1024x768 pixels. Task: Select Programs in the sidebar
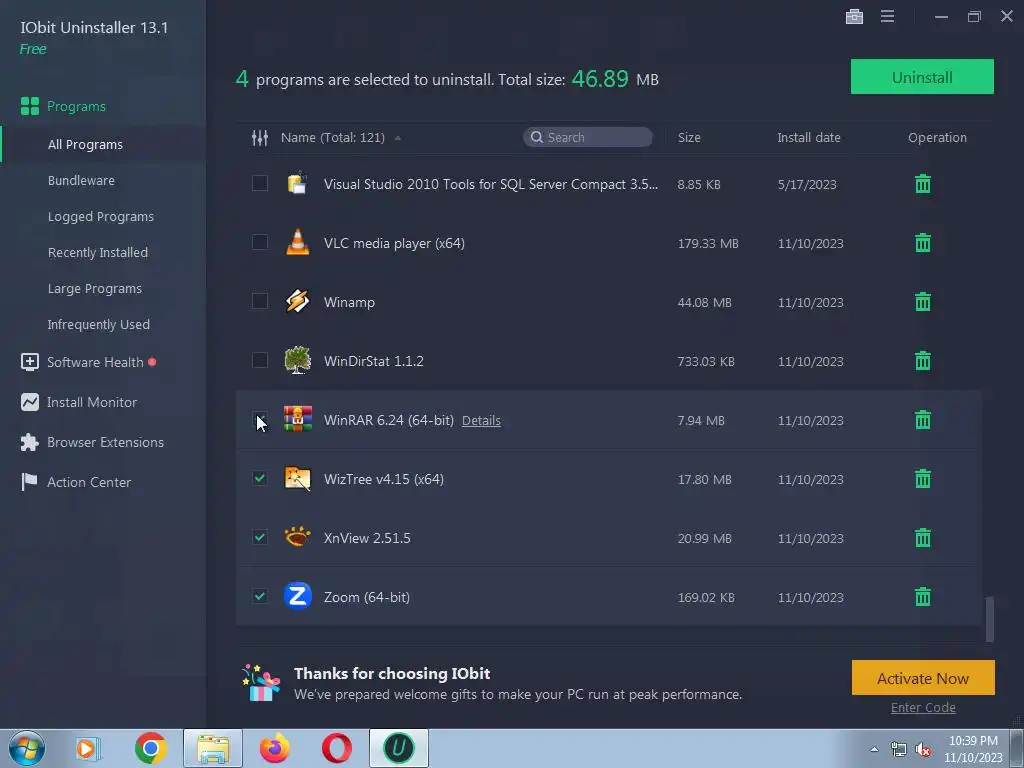tap(76, 106)
